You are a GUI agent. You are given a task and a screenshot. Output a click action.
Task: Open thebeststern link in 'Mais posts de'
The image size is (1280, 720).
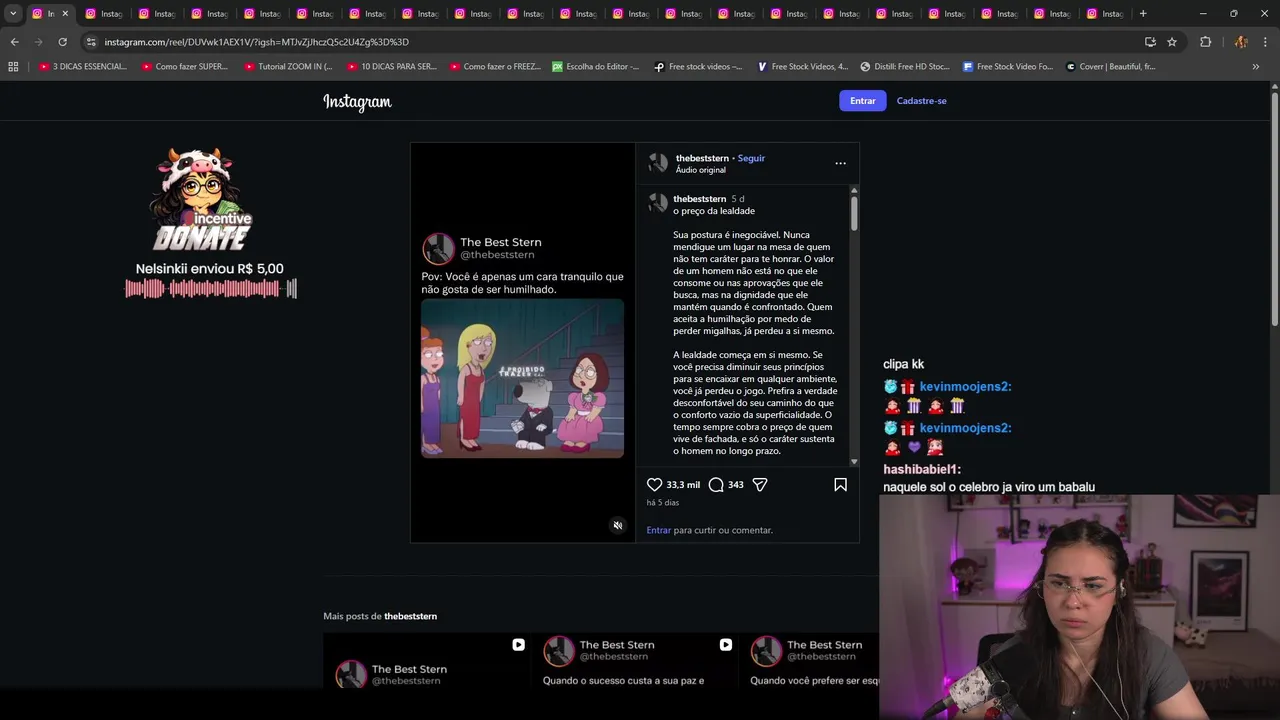click(410, 616)
